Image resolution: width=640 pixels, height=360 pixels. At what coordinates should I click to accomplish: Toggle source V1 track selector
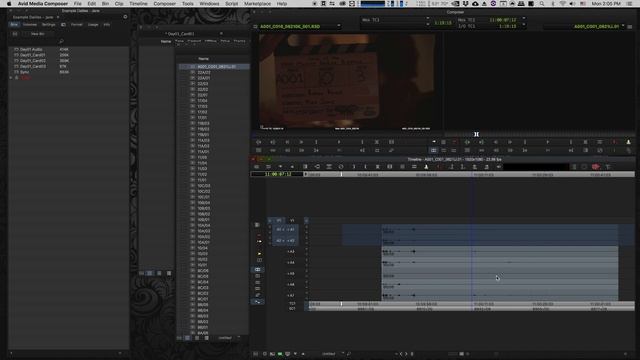coord(279,220)
